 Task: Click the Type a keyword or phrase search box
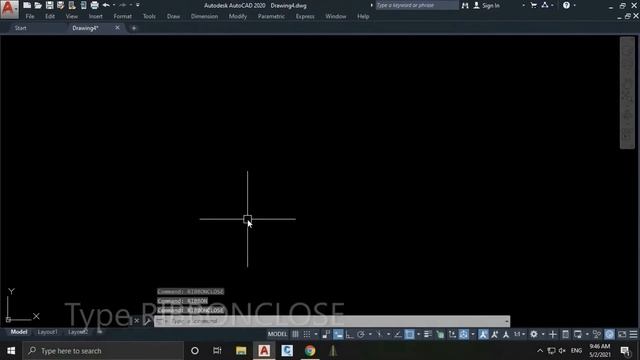tap(416, 5)
